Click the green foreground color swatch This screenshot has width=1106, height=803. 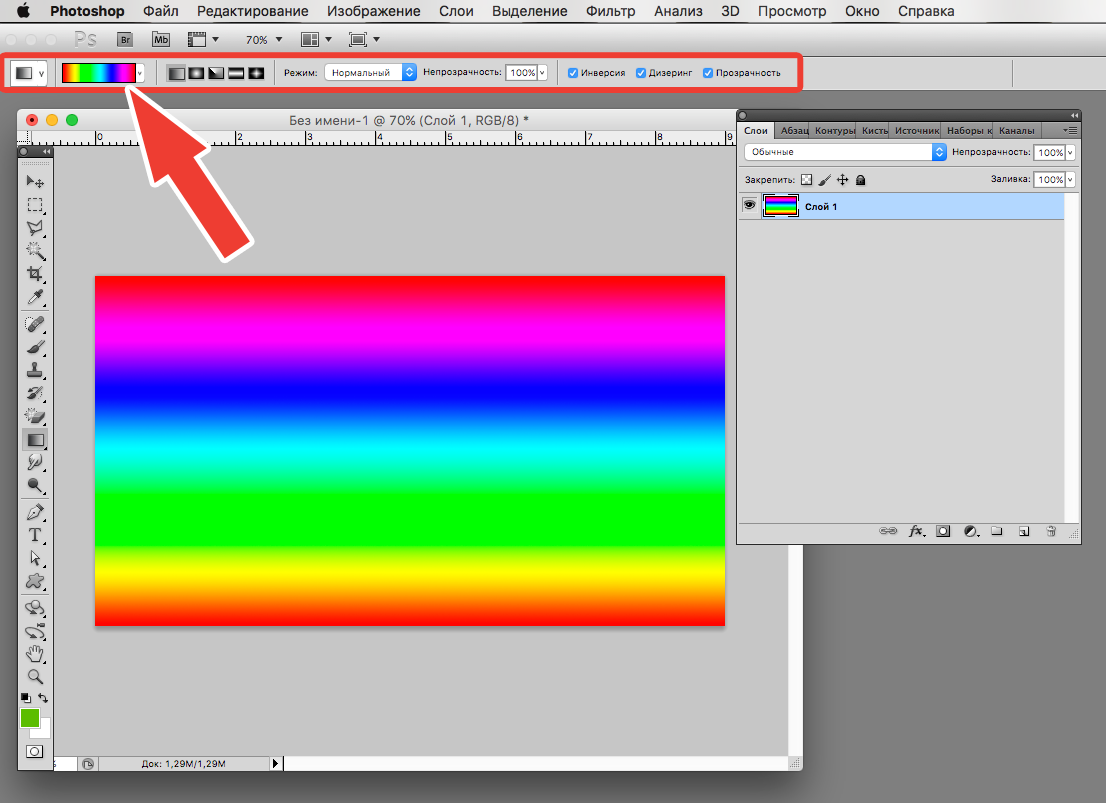pos(29,718)
